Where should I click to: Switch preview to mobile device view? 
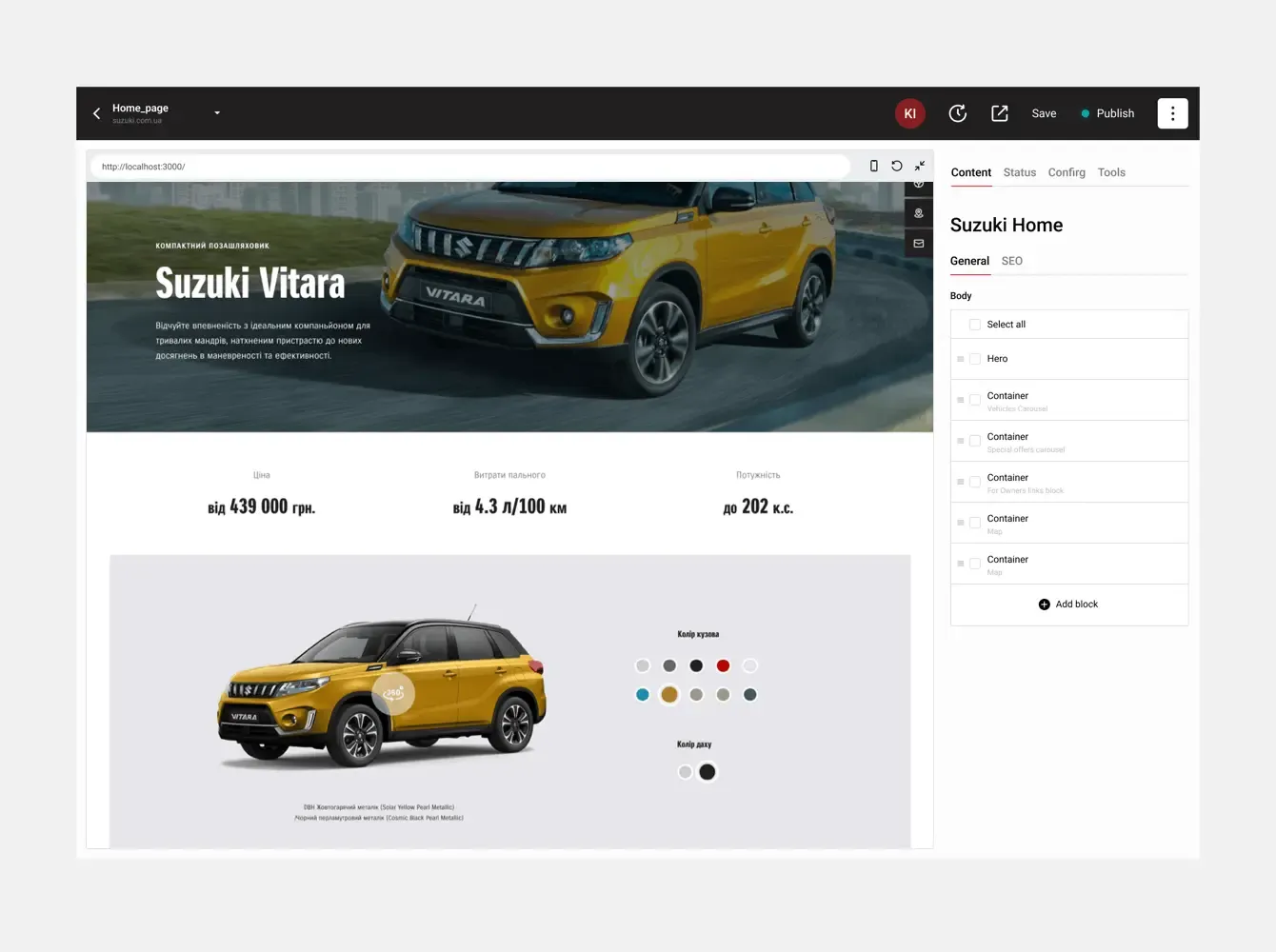[873, 166]
